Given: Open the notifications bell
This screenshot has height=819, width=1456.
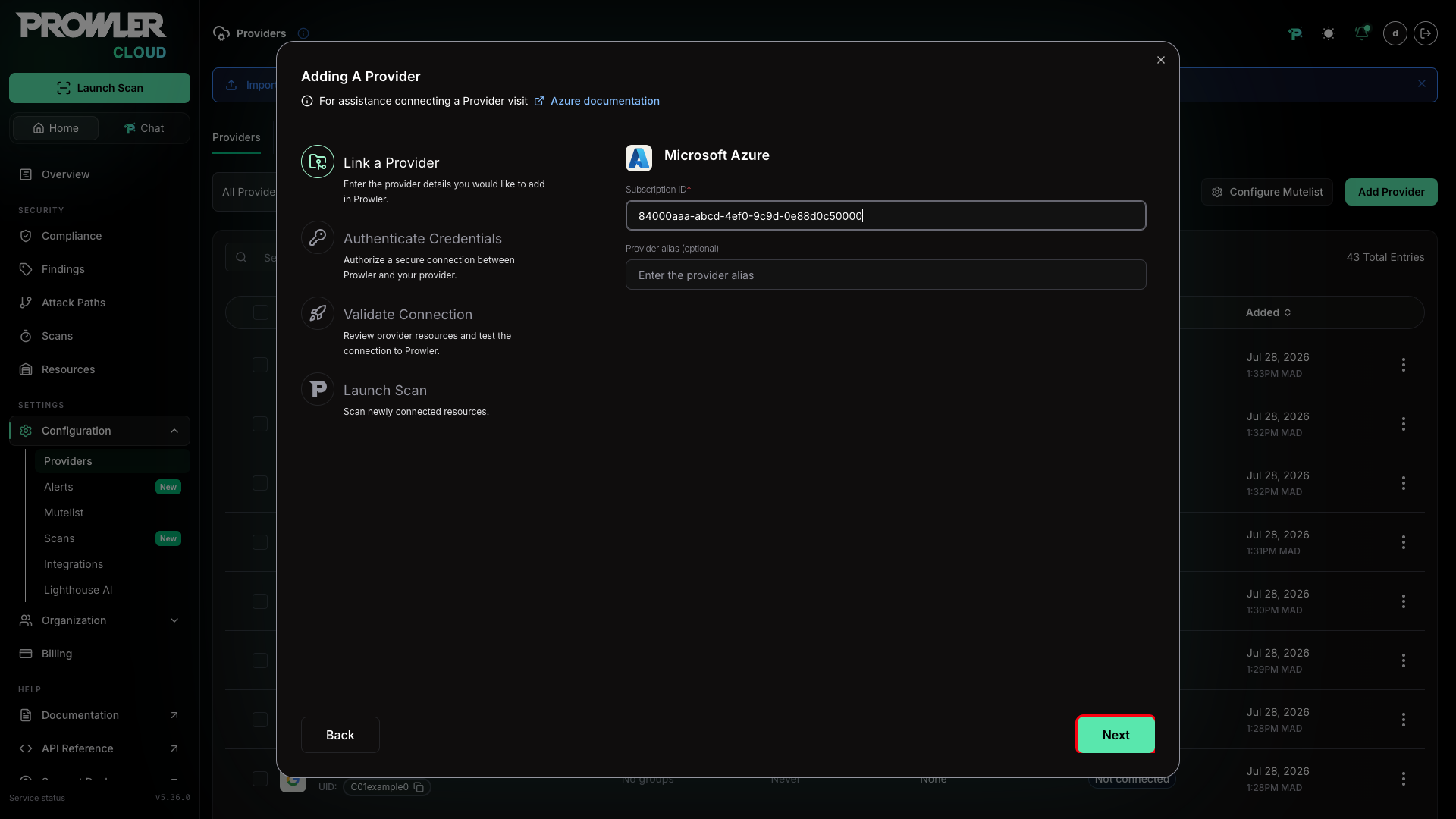Looking at the screenshot, I should (x=1362, y=33).
